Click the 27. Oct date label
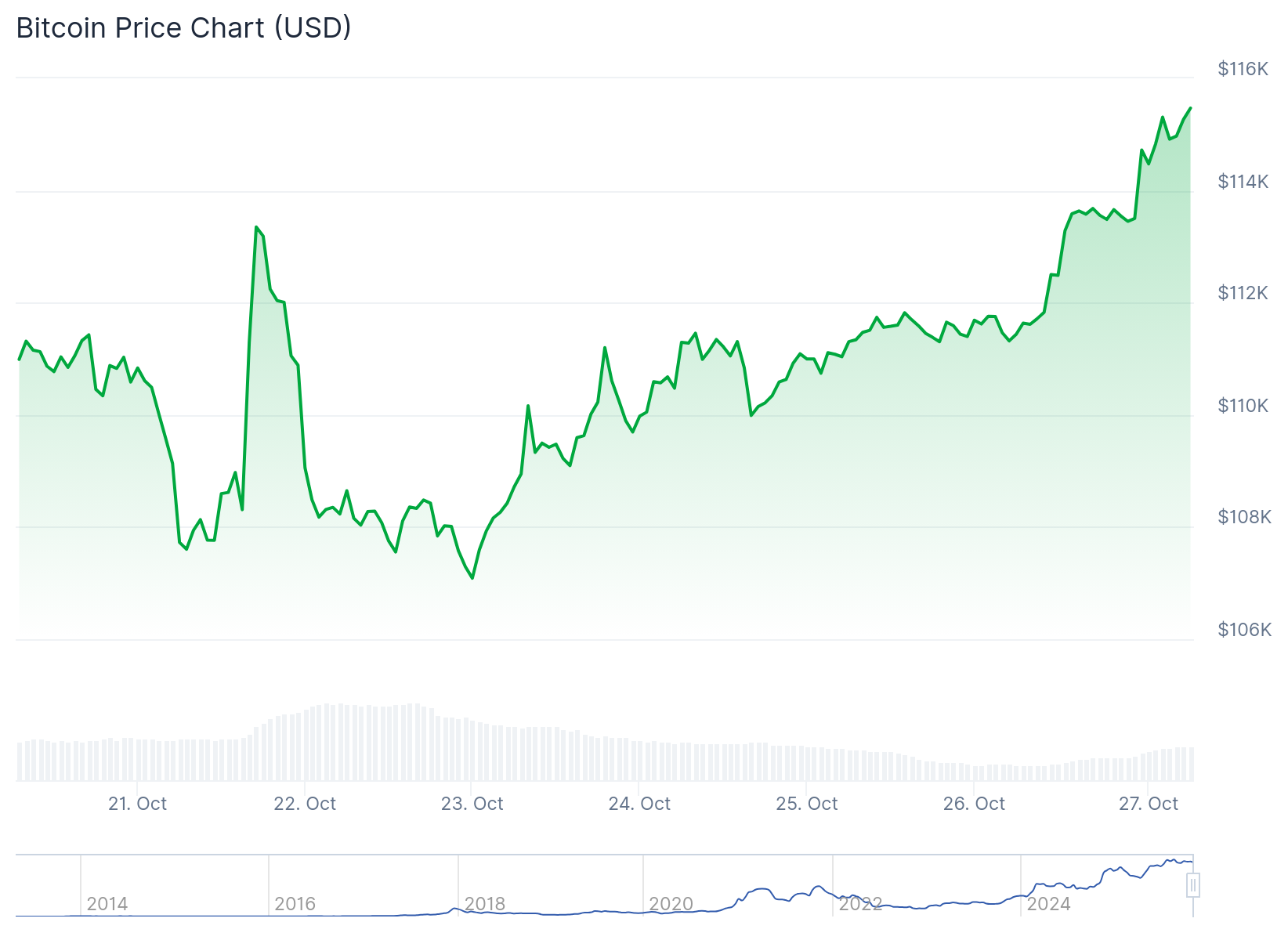The height and width of the screenshot is (940, 1288). [x=1149, y=804]
